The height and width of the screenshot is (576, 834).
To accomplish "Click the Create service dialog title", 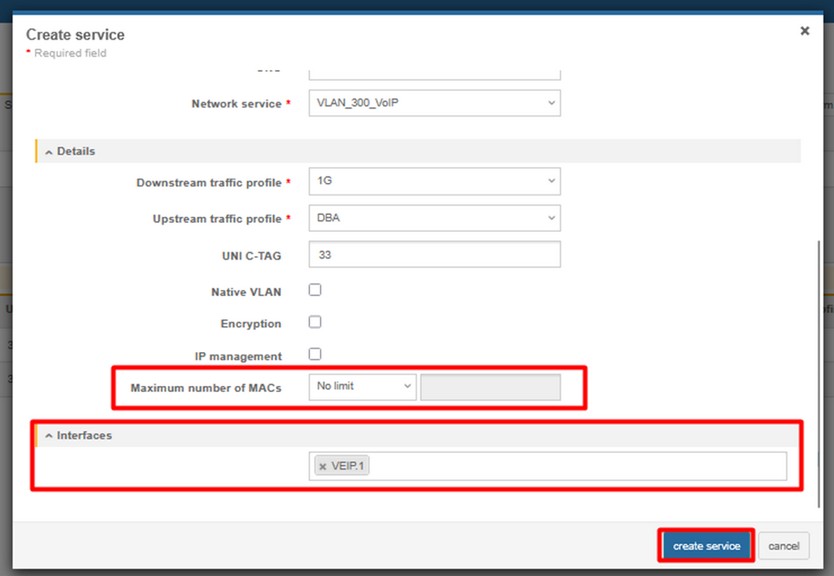I will point(75,35).
